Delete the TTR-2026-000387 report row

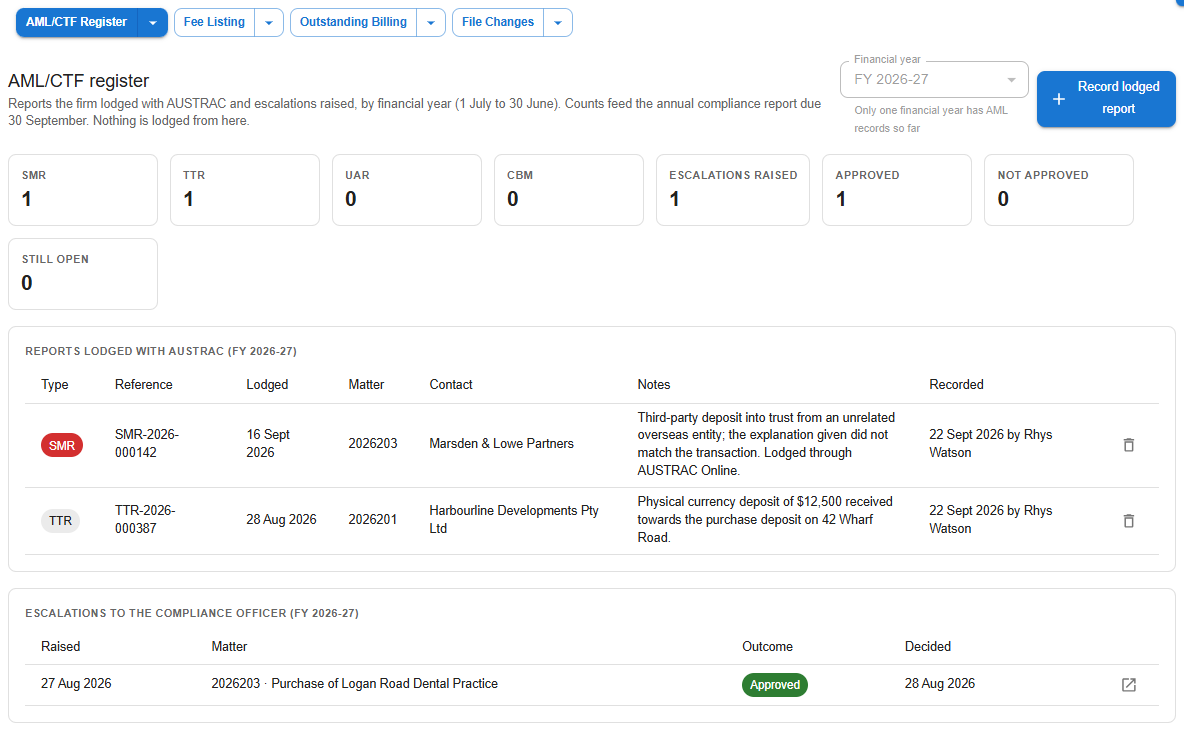point(1128,521)
